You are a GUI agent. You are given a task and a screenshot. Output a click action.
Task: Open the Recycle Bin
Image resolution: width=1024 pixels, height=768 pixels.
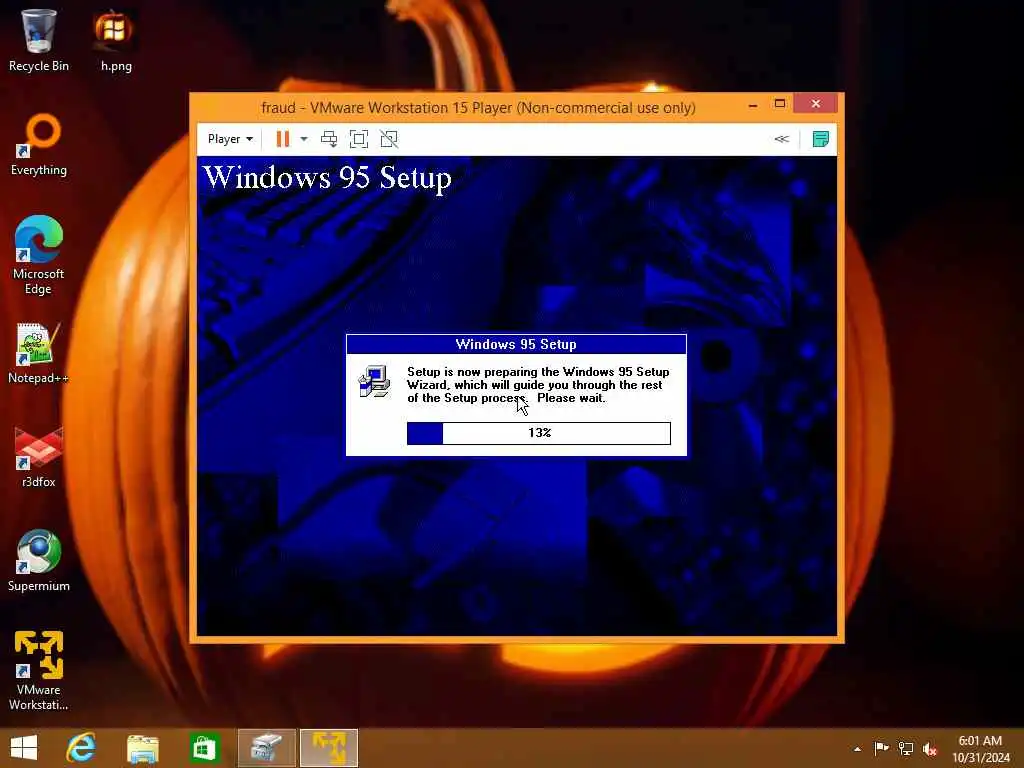[39, 39]
